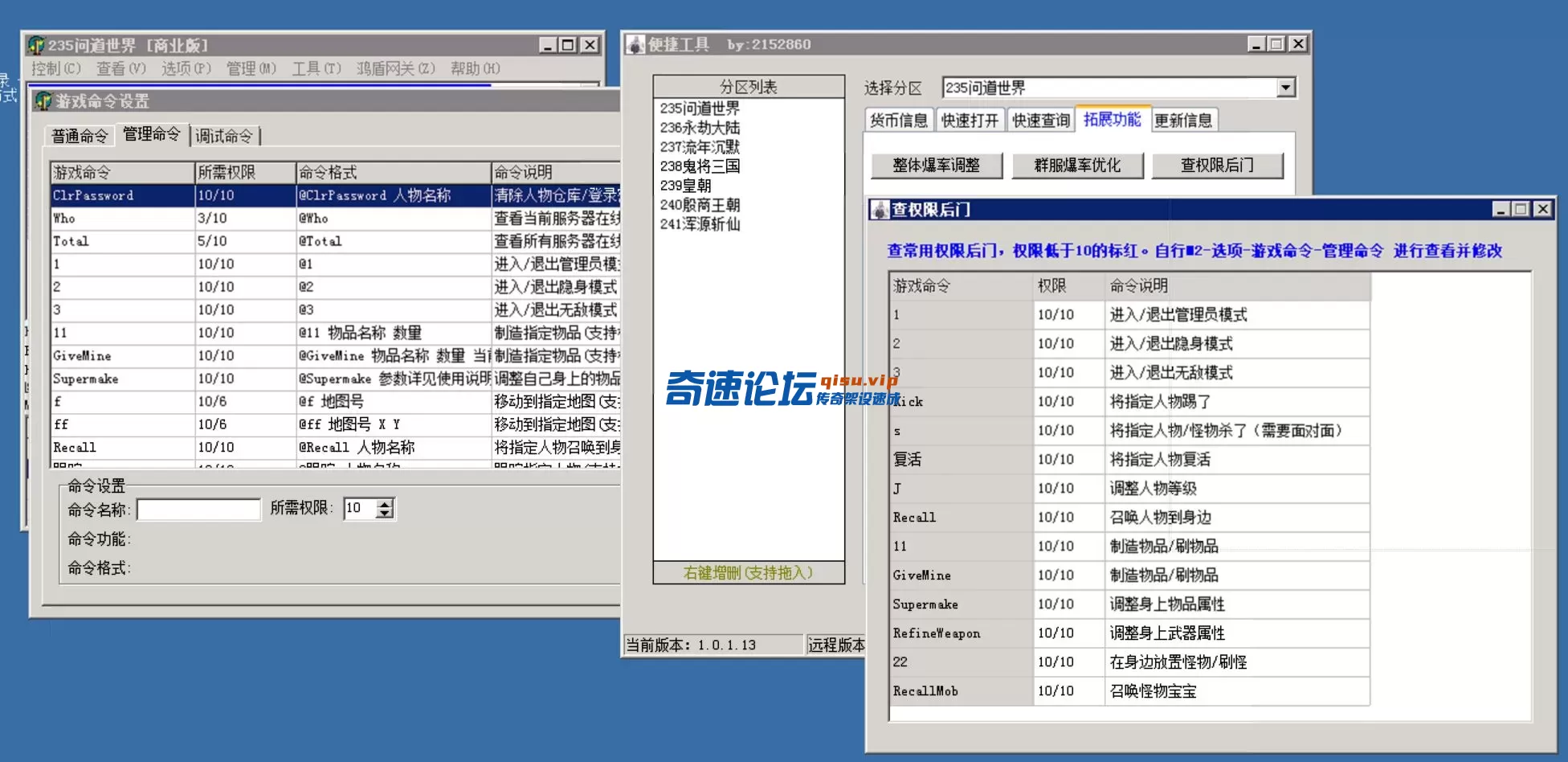1568x762 pixels.
Task: Switch to the 管理命令 tab
Action: click(152, 133)
